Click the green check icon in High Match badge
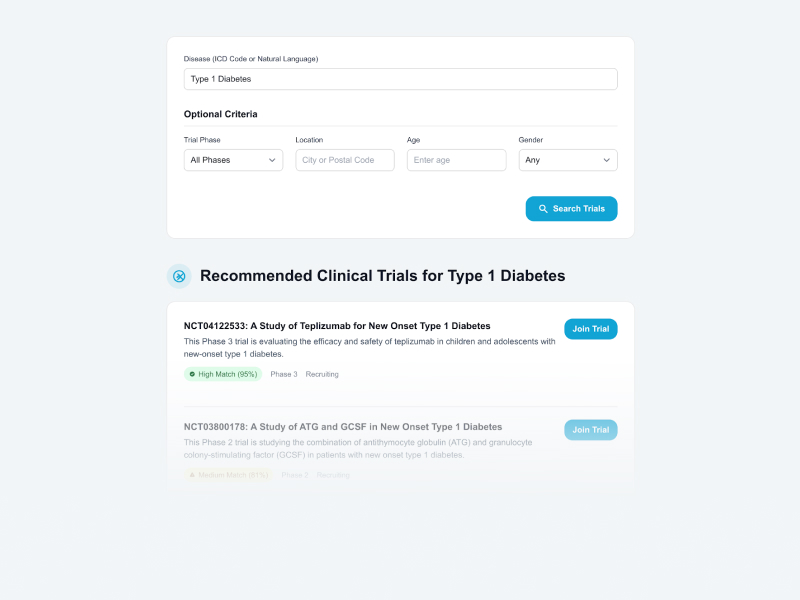 192,374
